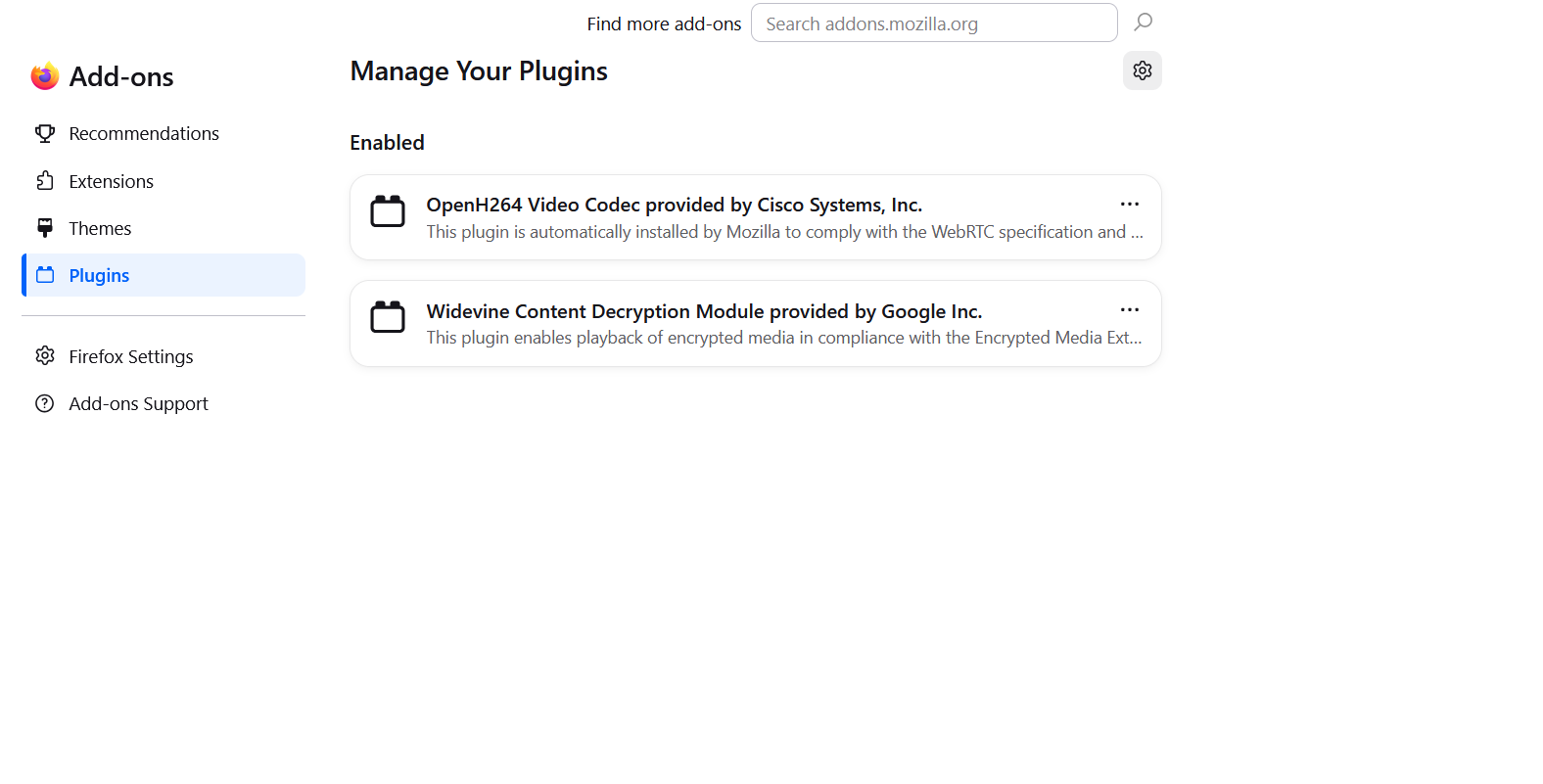Click the Find more add-ons label
The height and width of the screenshot is (784, 1543).
pyautogui.click(x=664, y=23)
